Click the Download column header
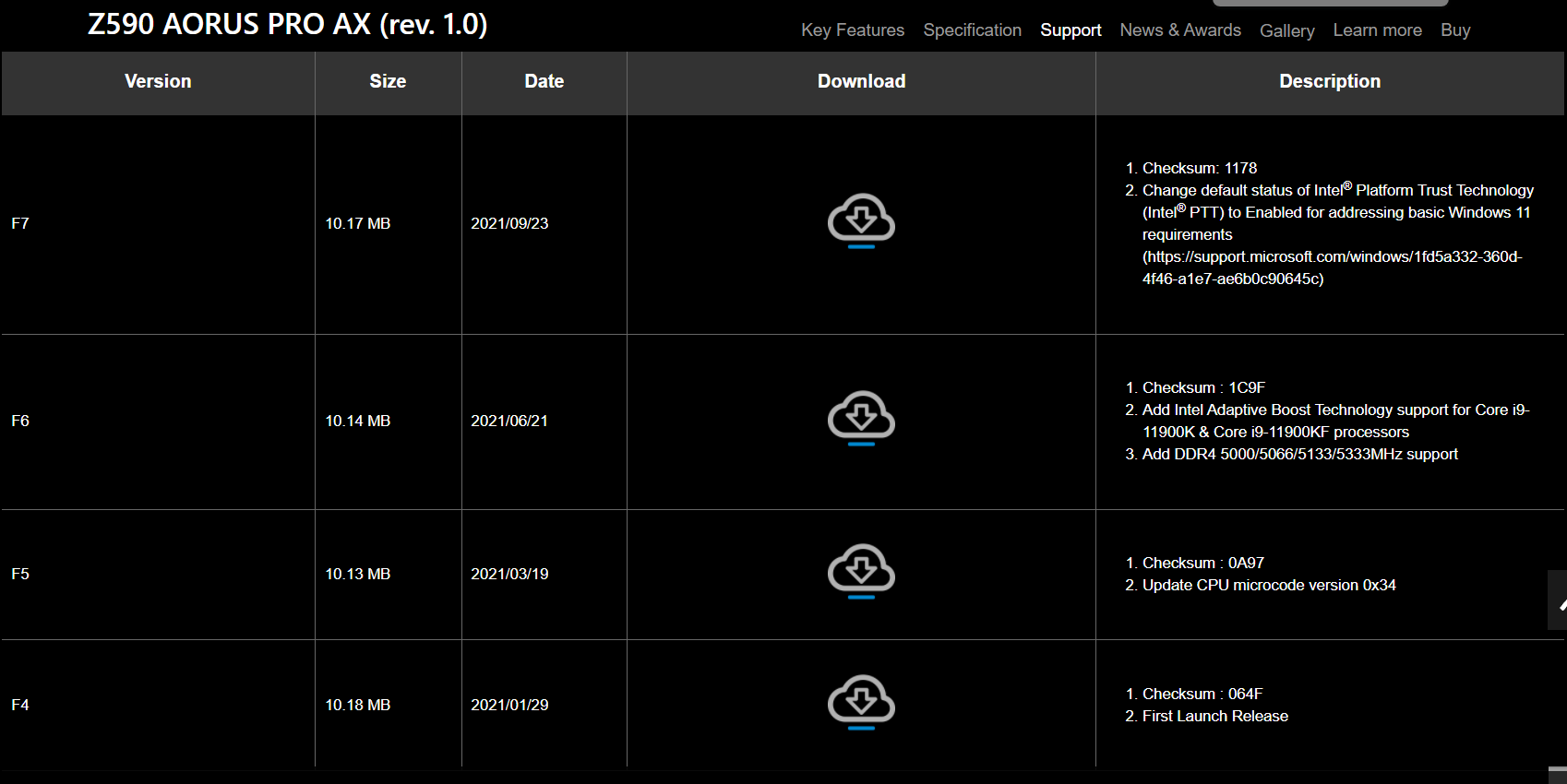Viewport: 1567px width, 784px height. [x=861, y=81]
